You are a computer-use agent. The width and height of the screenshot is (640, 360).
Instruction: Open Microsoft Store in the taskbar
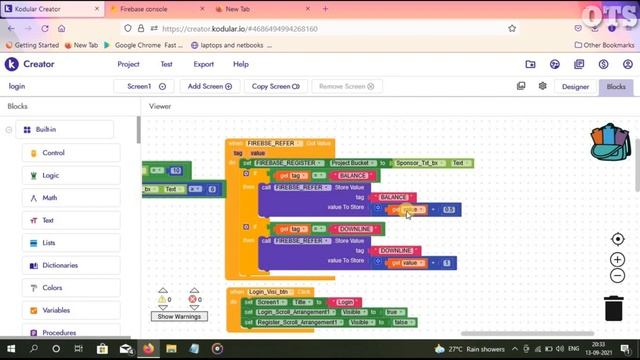102,349
